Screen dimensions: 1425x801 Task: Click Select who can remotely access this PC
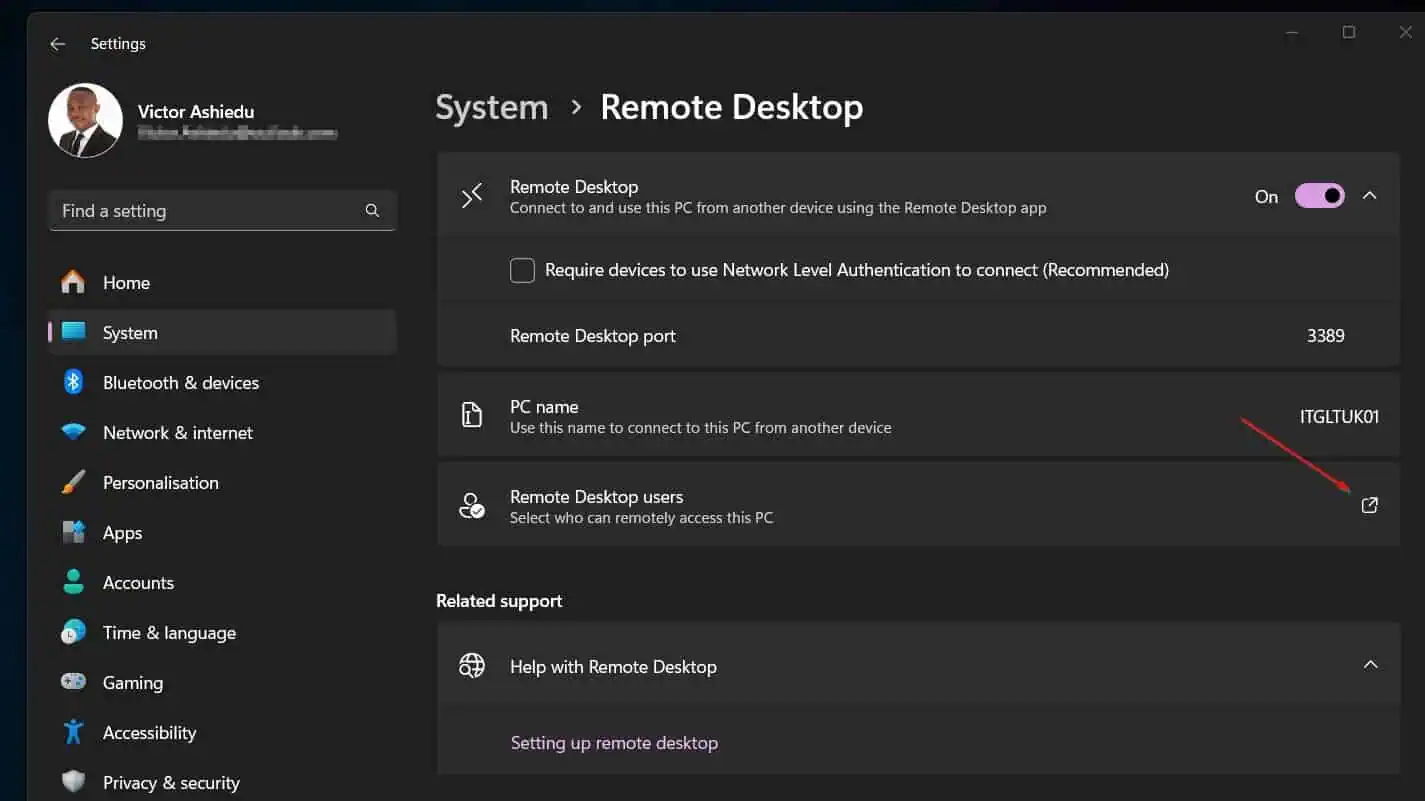[641, 518]
